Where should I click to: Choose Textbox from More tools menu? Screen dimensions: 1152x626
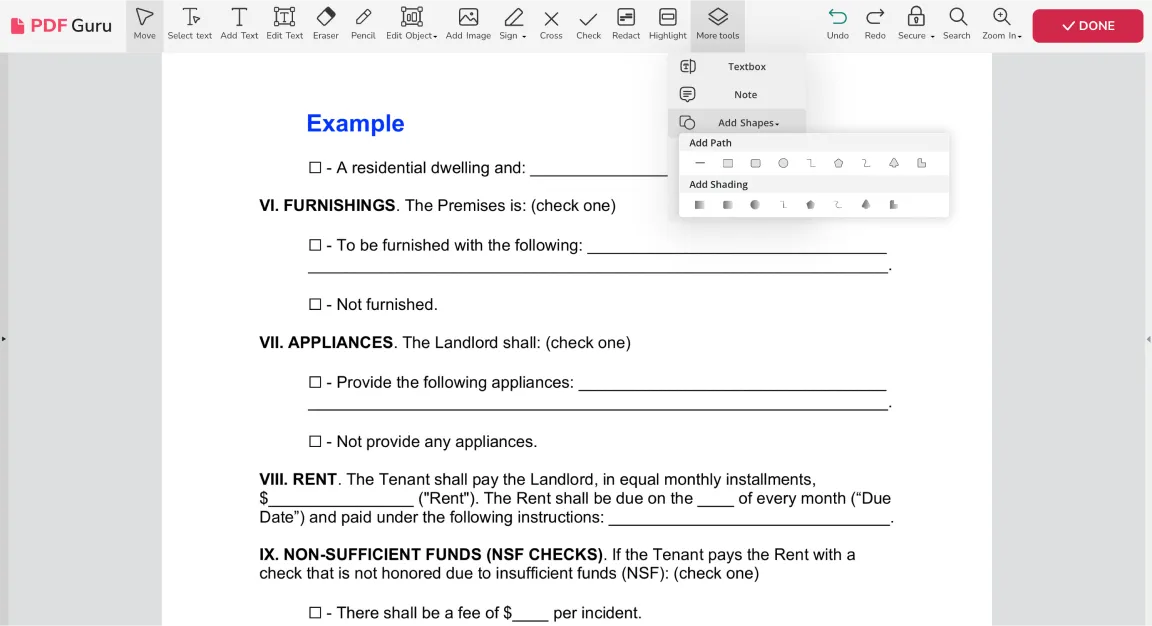tap(737, 67)
